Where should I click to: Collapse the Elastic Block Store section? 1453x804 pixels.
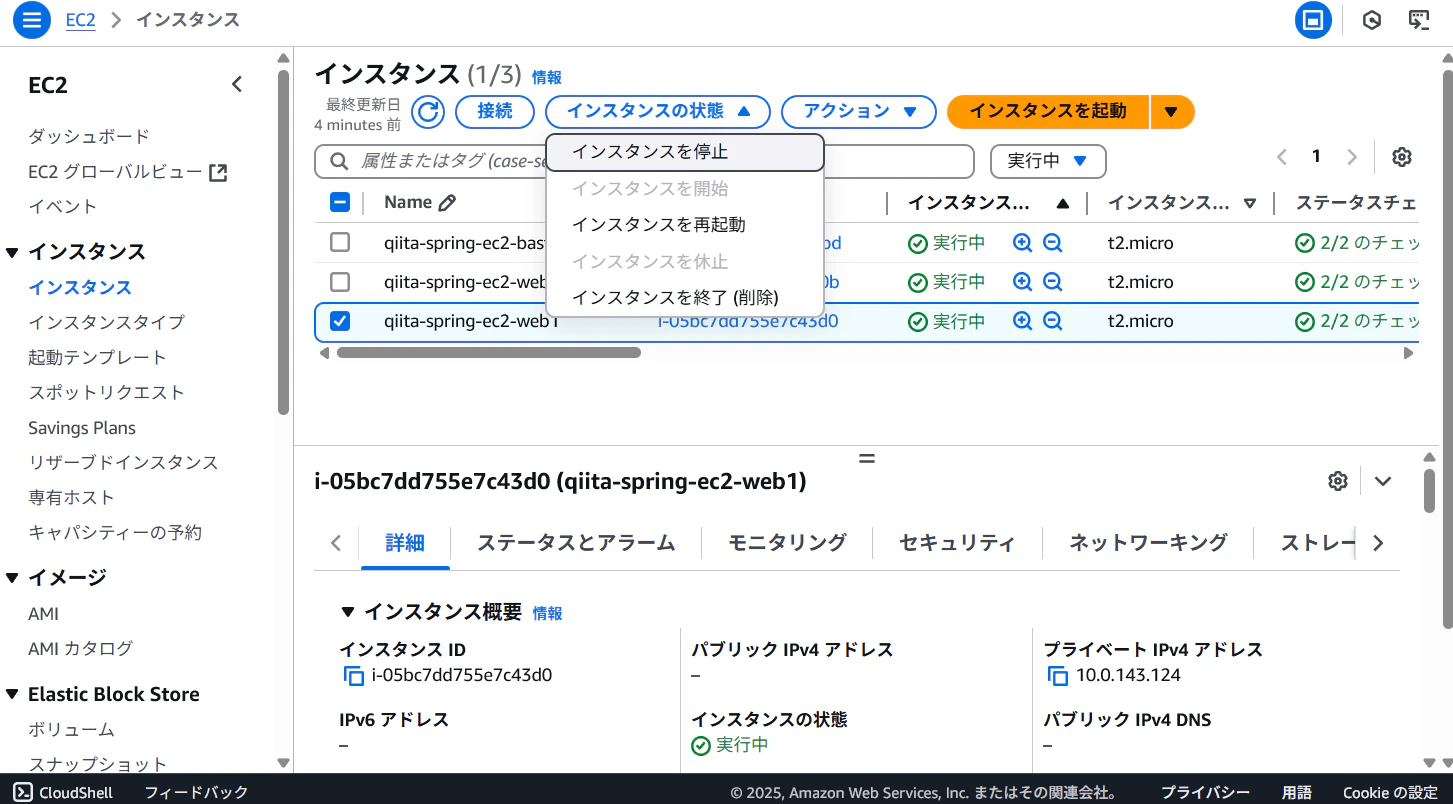pos(12,695)
